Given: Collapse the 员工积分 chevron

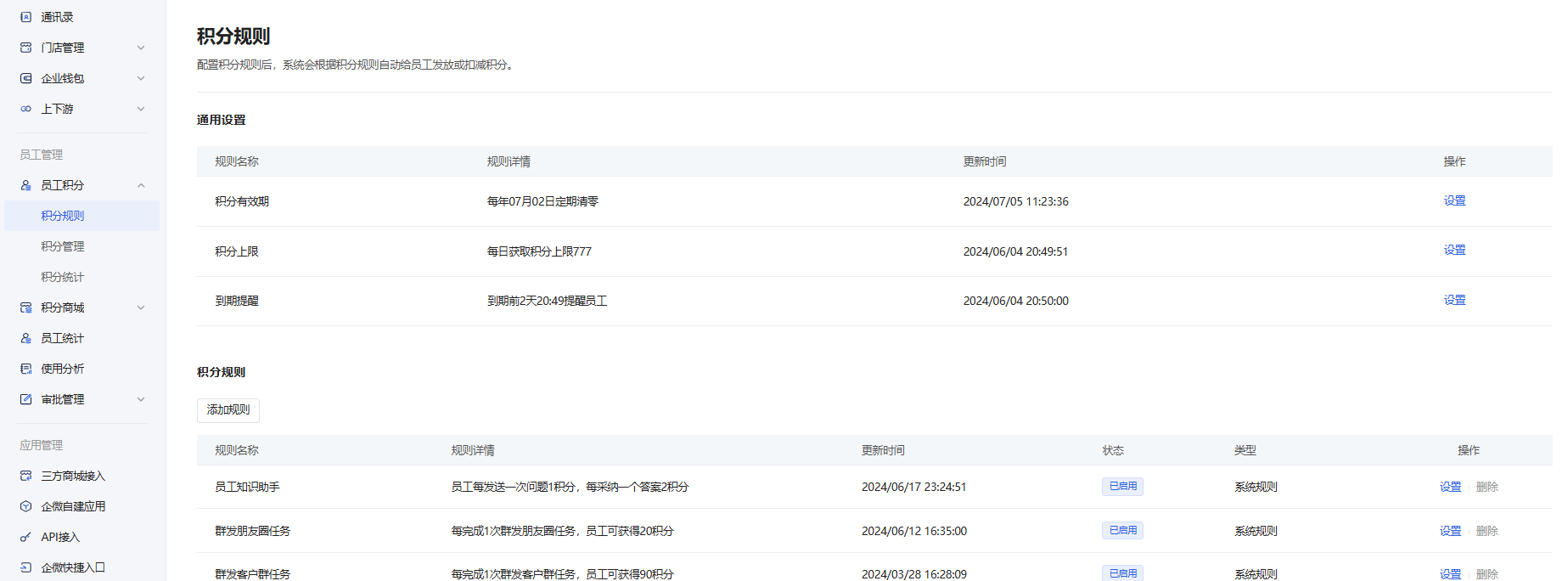Looking at the screenshot, I should click(x=141, y=185).
